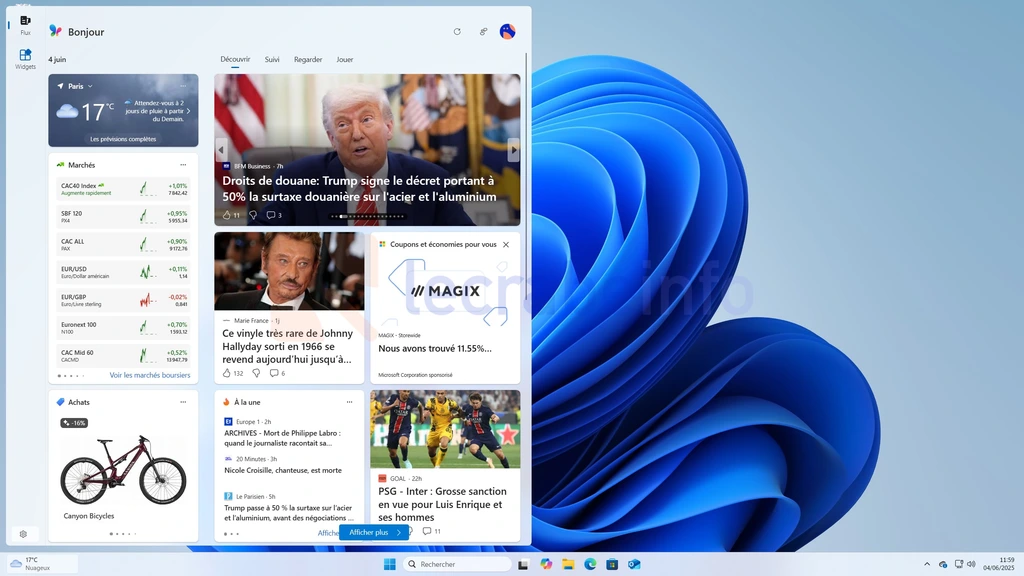Open the SBF 120 market row
Screen dimensions: 1024x576
point(123,217)
